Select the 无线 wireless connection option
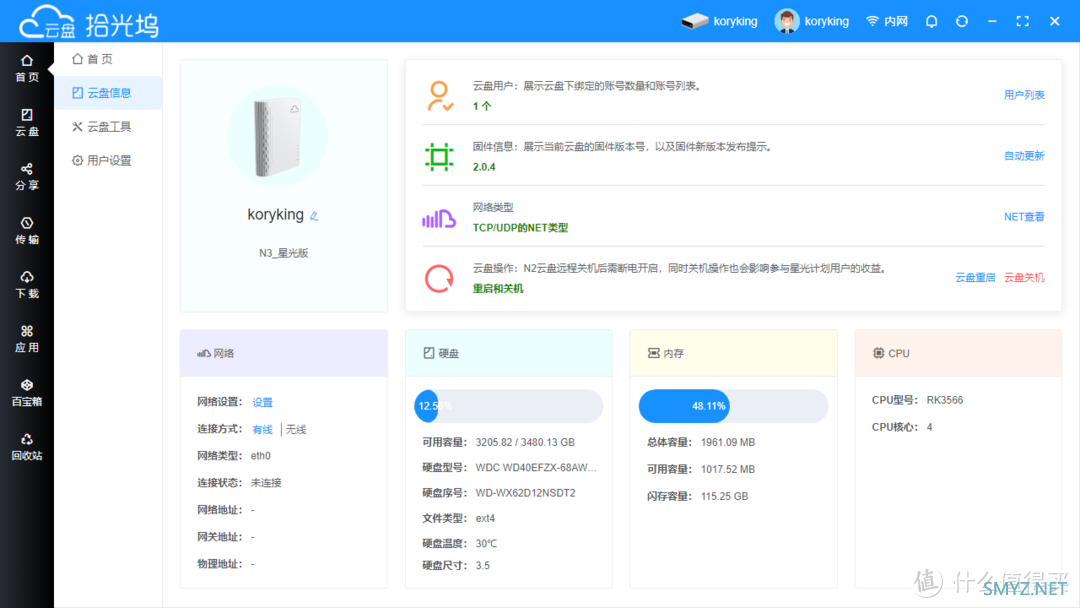This screenshot has height=608, width=1080. pos(296,430)
